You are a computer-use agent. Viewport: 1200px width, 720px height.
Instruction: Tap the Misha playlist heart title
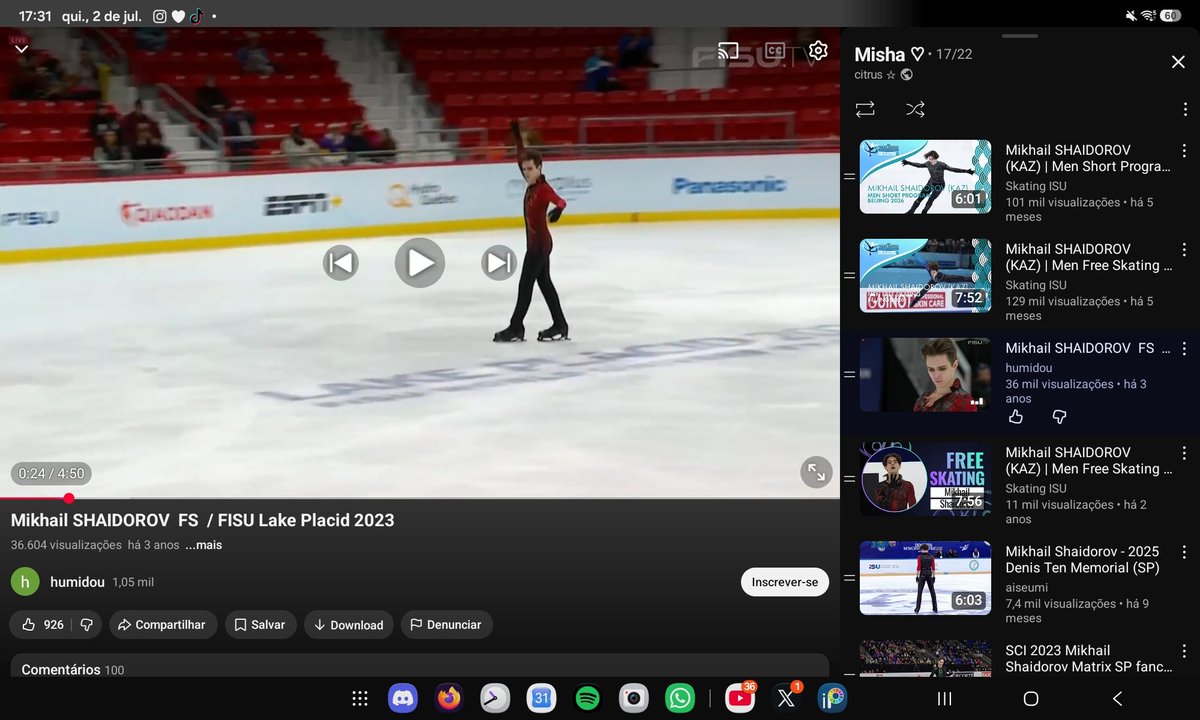coord(890,54)
